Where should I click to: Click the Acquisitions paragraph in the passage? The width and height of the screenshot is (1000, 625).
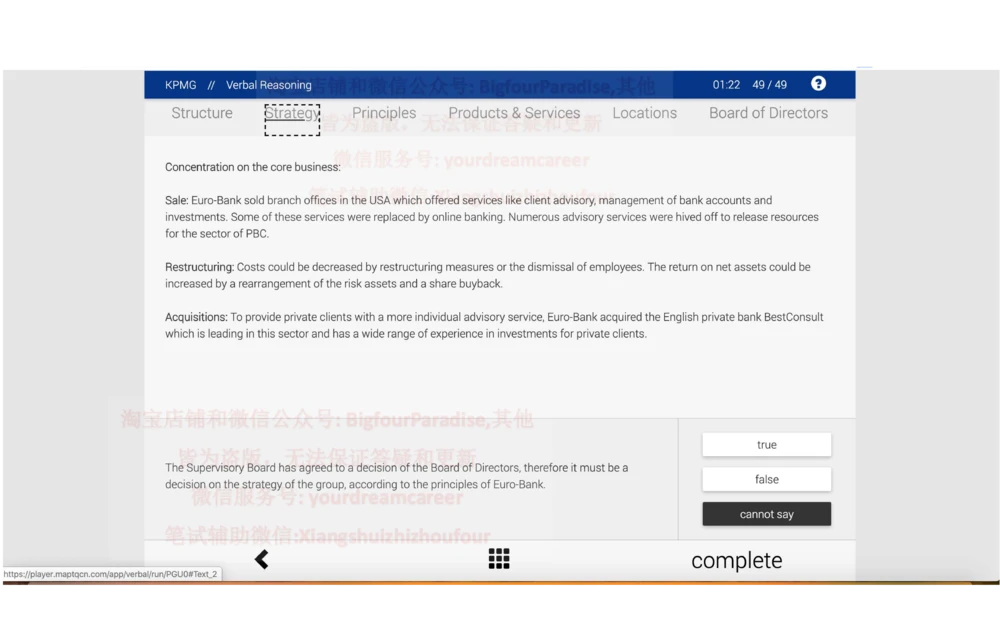pos(494,325)
